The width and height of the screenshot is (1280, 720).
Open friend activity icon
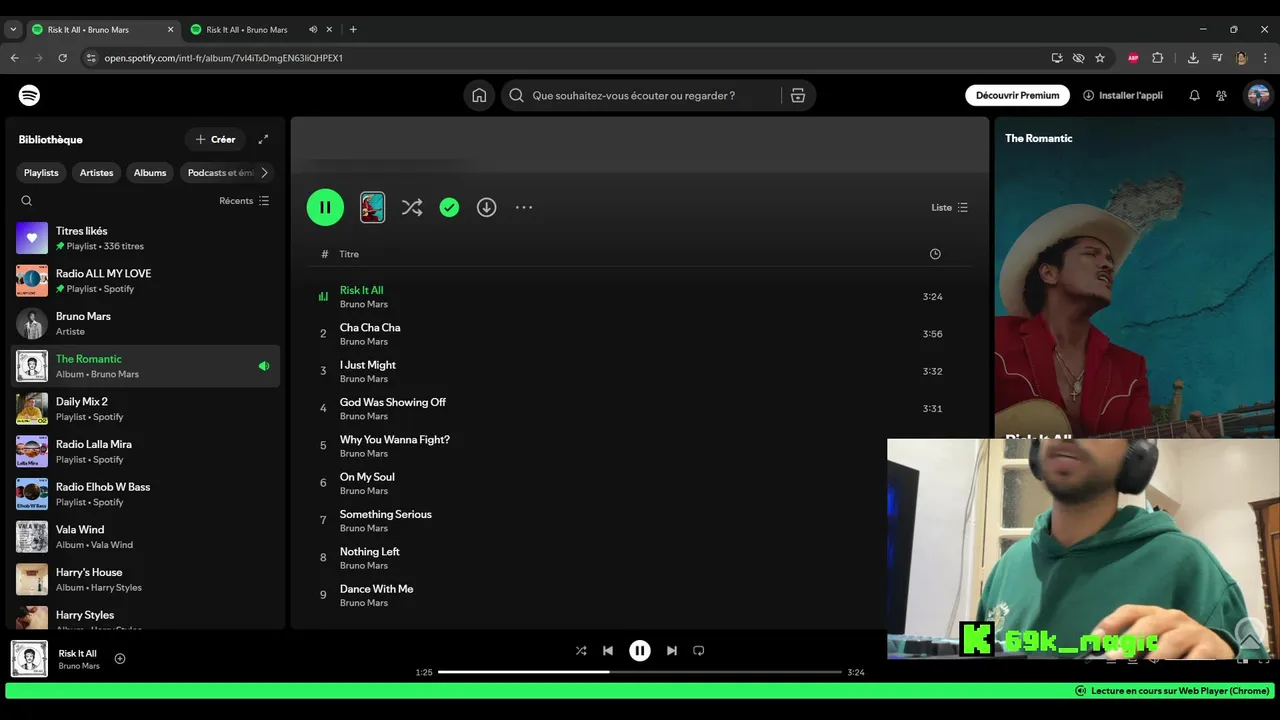click(x=1221, y=96)
